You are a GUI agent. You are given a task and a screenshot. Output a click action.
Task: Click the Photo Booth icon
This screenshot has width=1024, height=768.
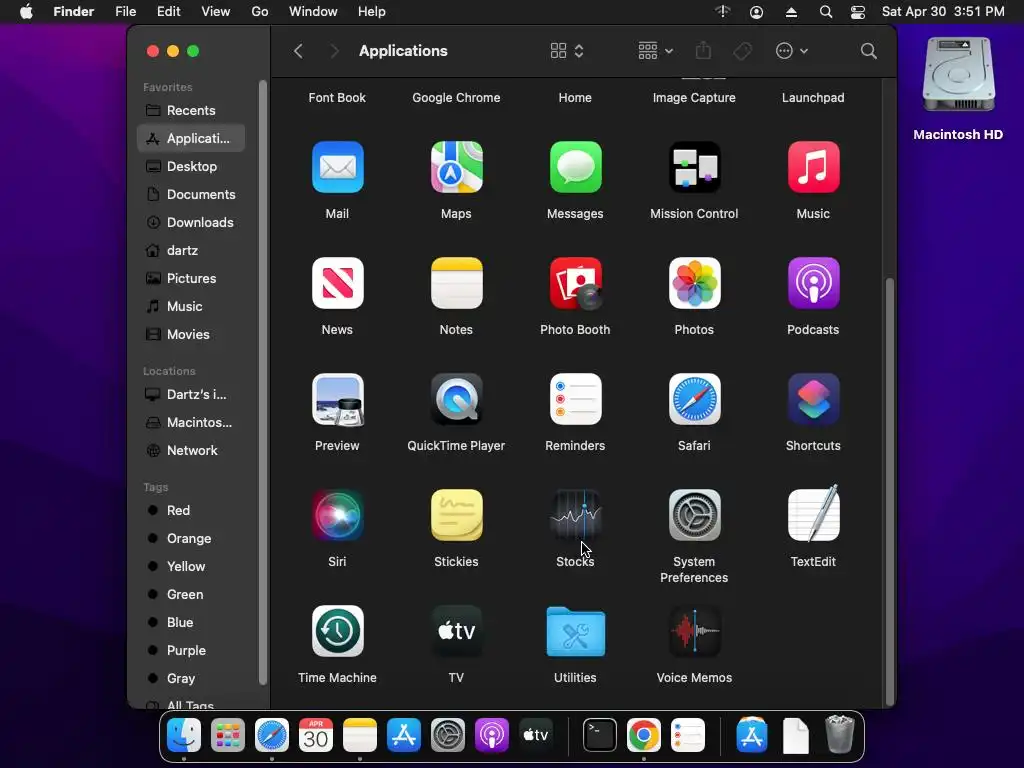575,283
